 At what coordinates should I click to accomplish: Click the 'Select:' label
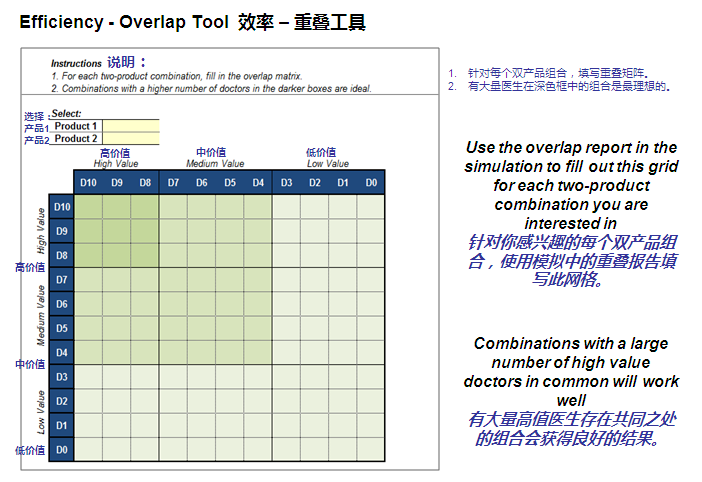pos(66,113)
